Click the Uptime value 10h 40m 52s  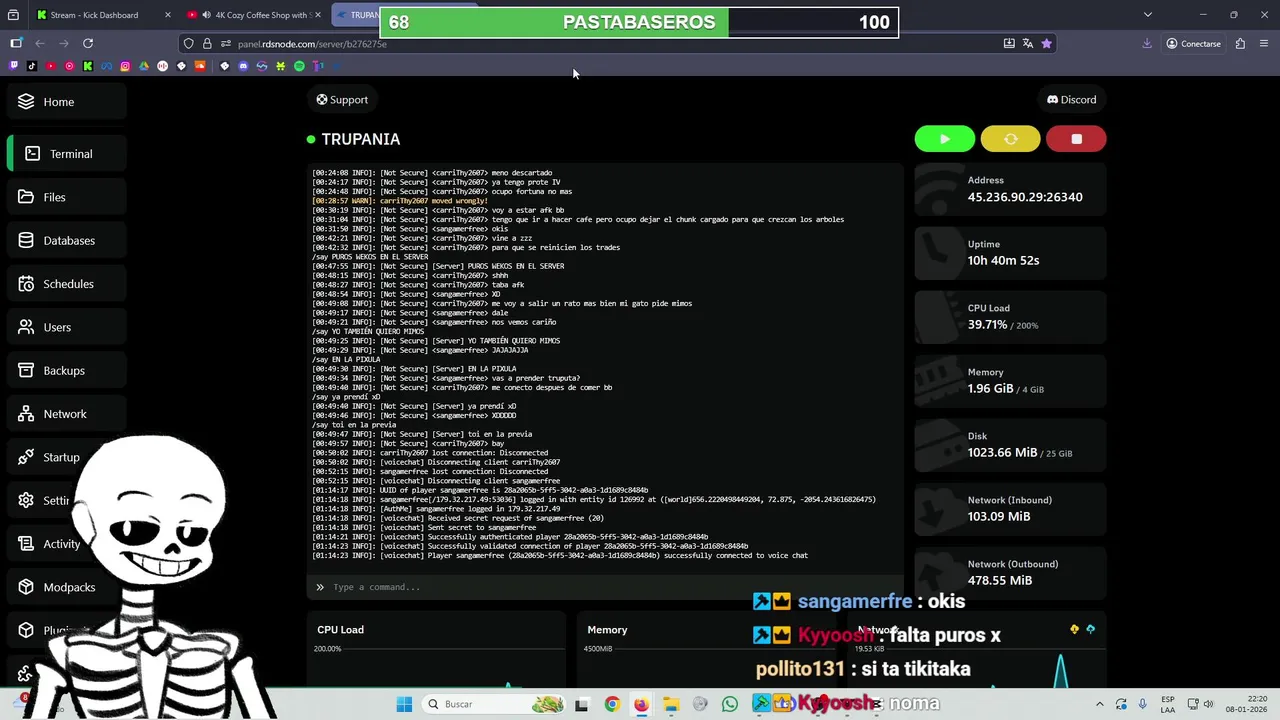1003,260
